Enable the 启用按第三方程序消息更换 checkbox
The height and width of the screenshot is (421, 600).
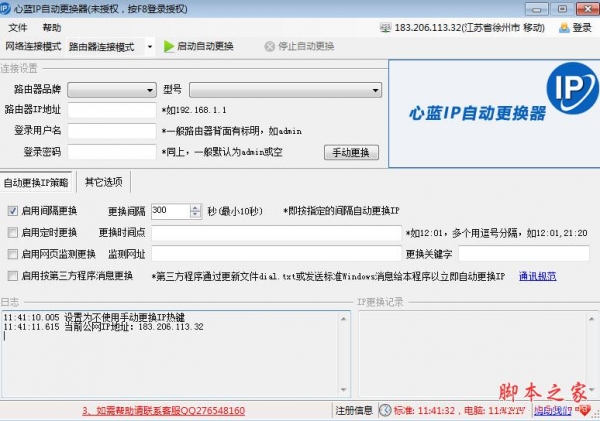(13, 276)
